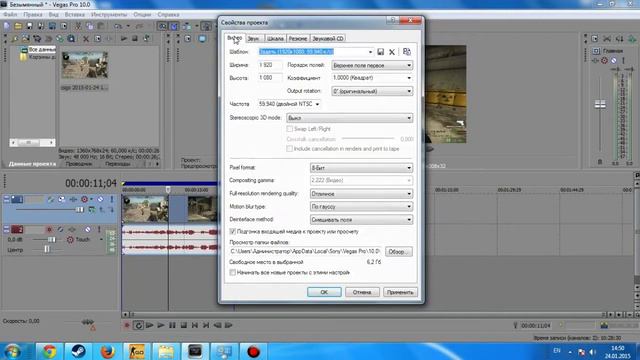Click the red Record button in transport bar
Screen dimensions: 640x360
point(127,325)
